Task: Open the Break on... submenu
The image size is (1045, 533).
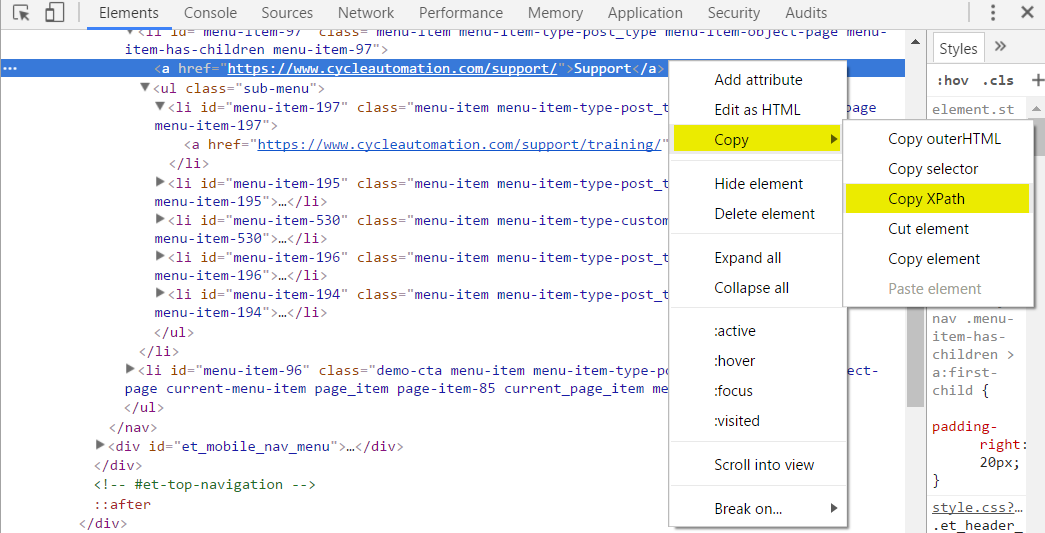Action: pos(758,509)
